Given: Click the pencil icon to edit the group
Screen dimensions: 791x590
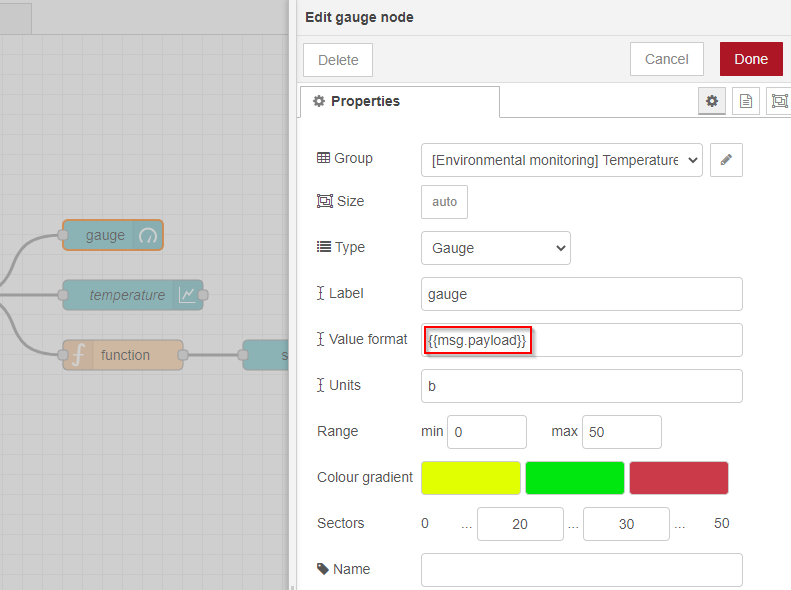Looking at the screenshot, I should 726,160.
